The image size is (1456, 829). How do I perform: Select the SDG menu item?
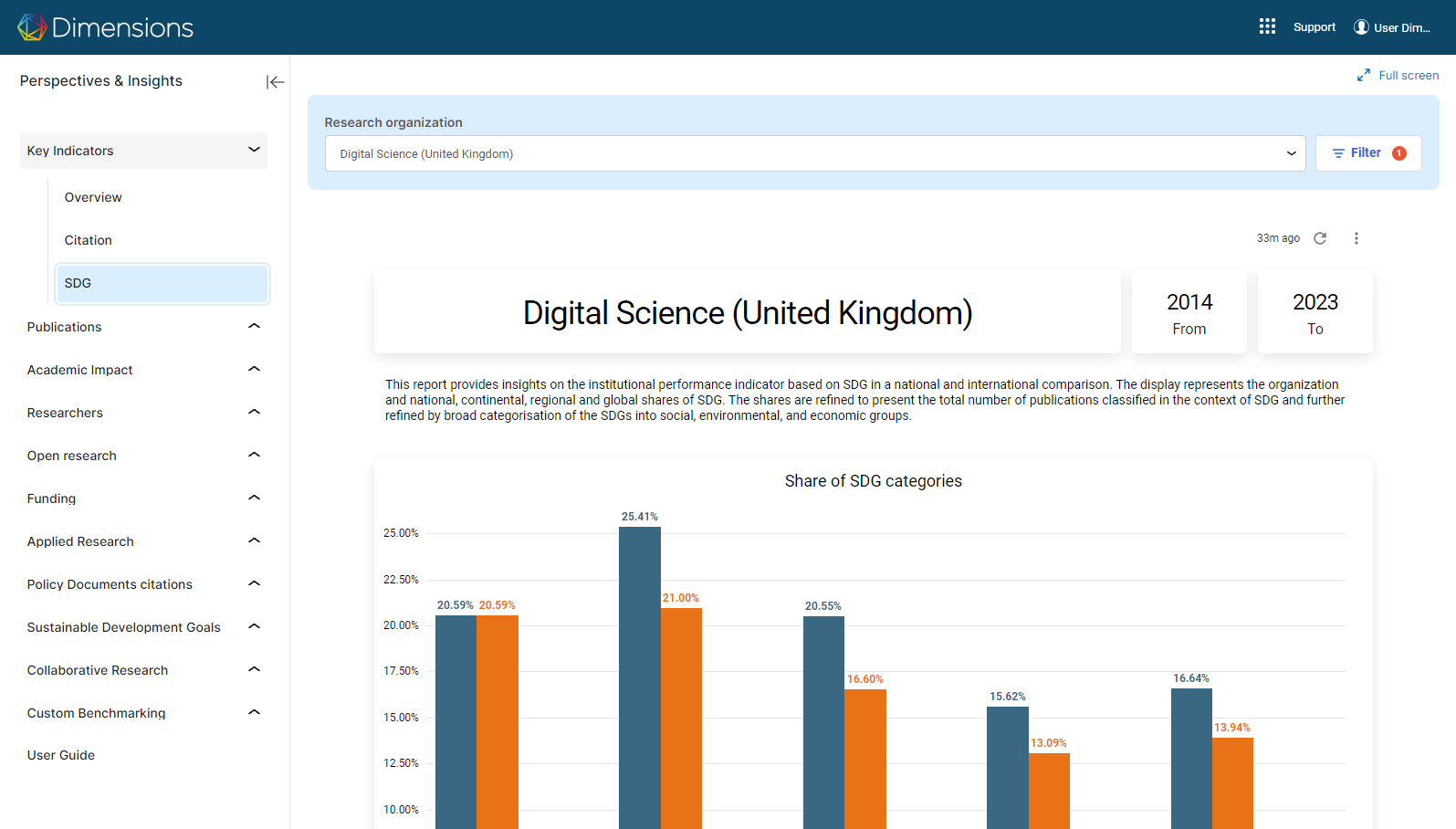point(162,283)
